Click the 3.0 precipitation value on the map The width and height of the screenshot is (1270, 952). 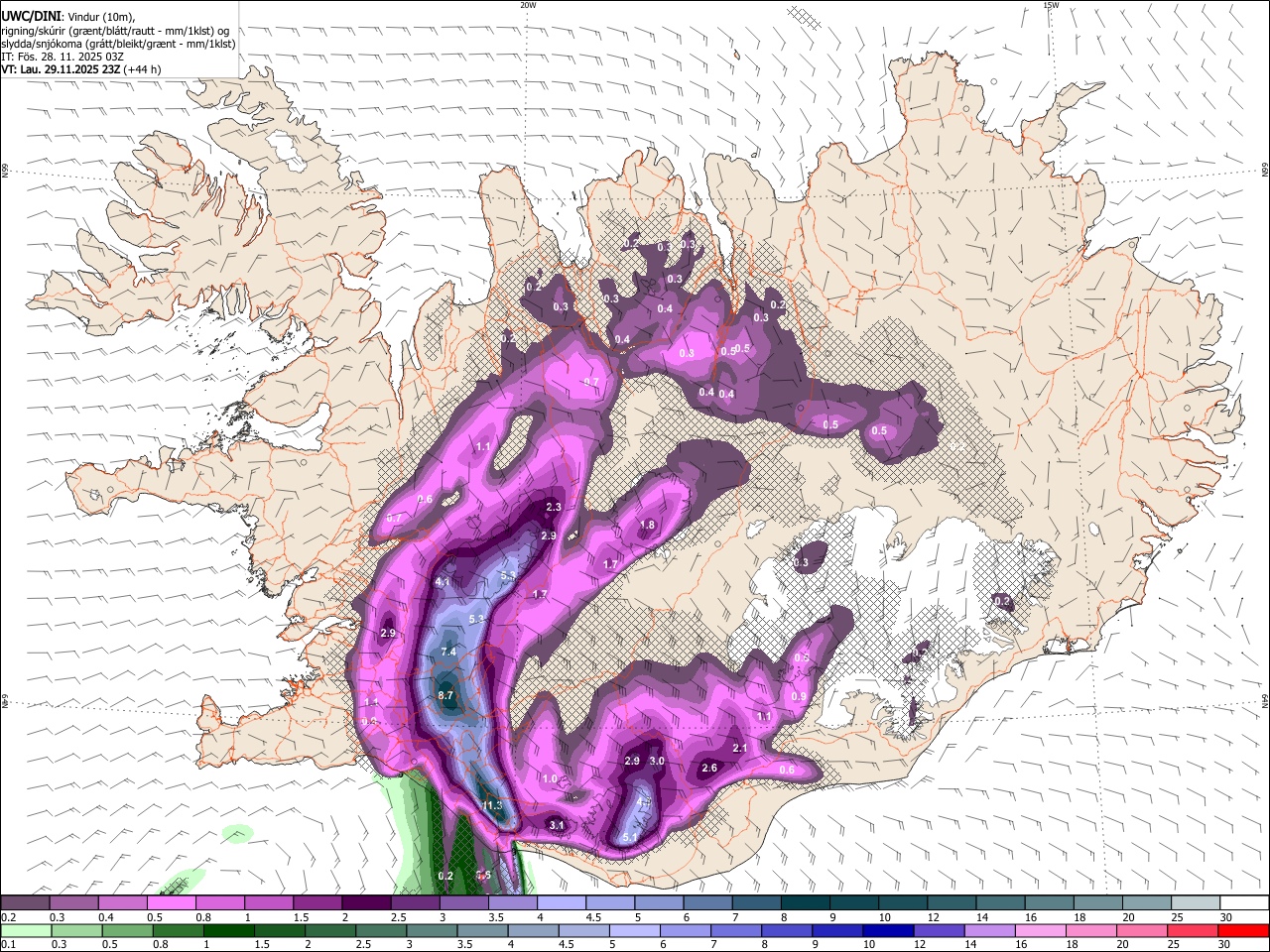[657, 761]
